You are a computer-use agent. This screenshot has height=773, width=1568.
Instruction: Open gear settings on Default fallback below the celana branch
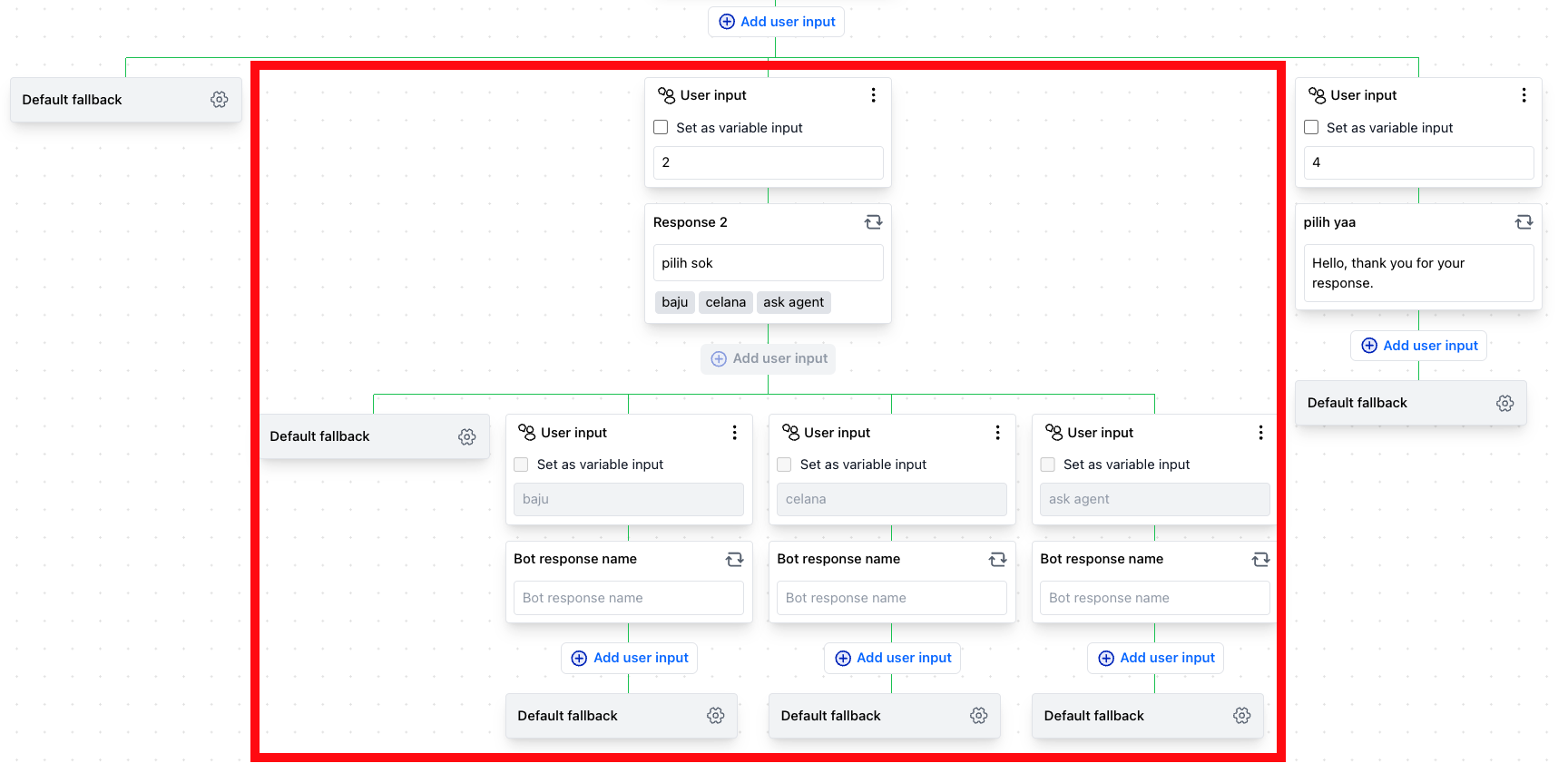click(979, 716)
